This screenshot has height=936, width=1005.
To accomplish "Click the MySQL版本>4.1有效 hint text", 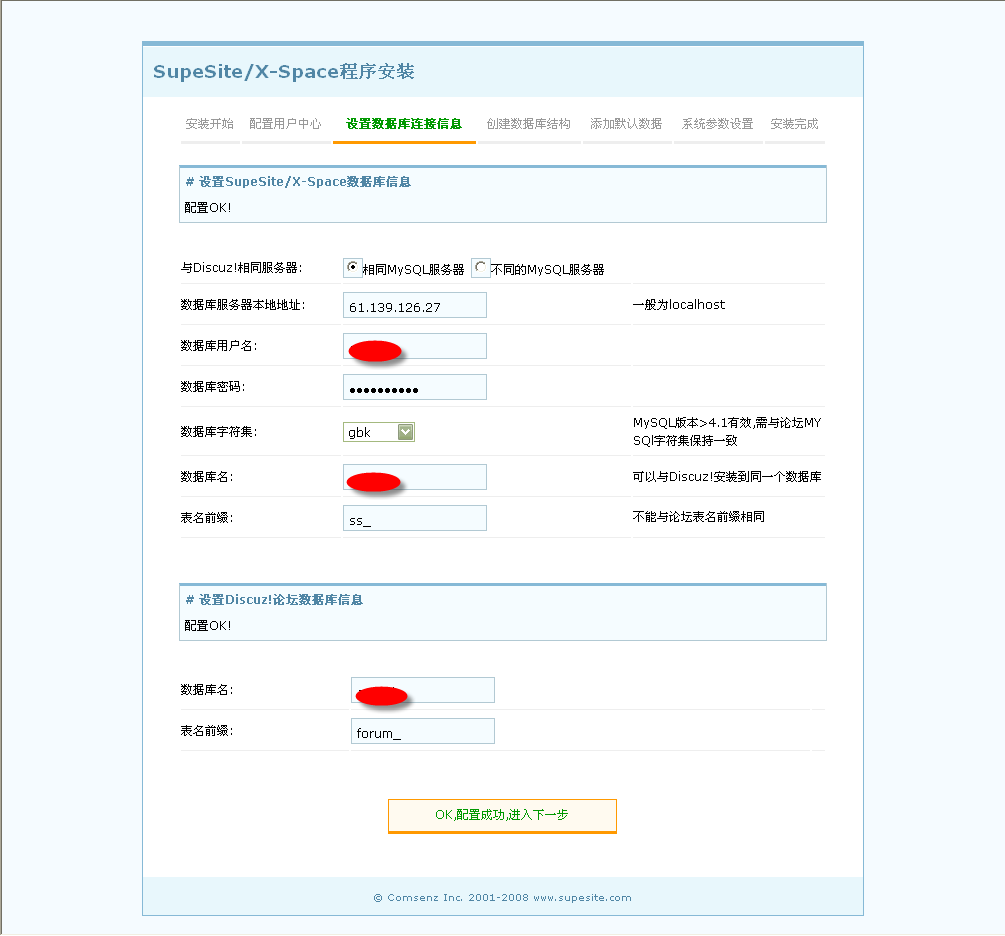I will tap(727, 431).
